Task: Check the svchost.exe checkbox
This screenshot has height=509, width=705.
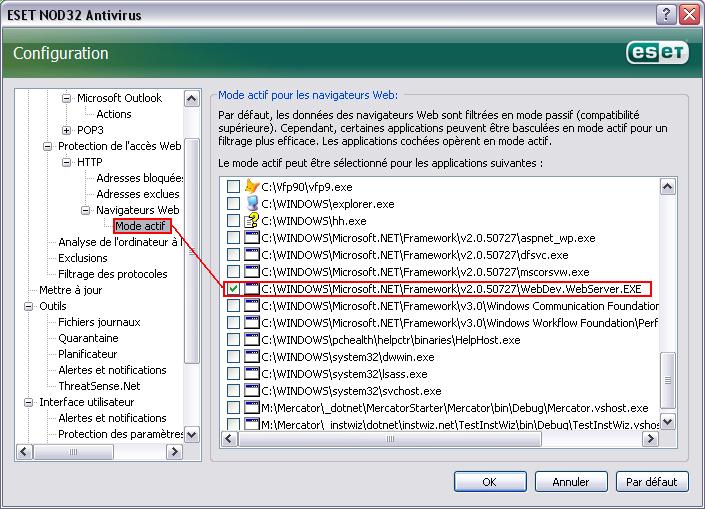Action: 233,391
